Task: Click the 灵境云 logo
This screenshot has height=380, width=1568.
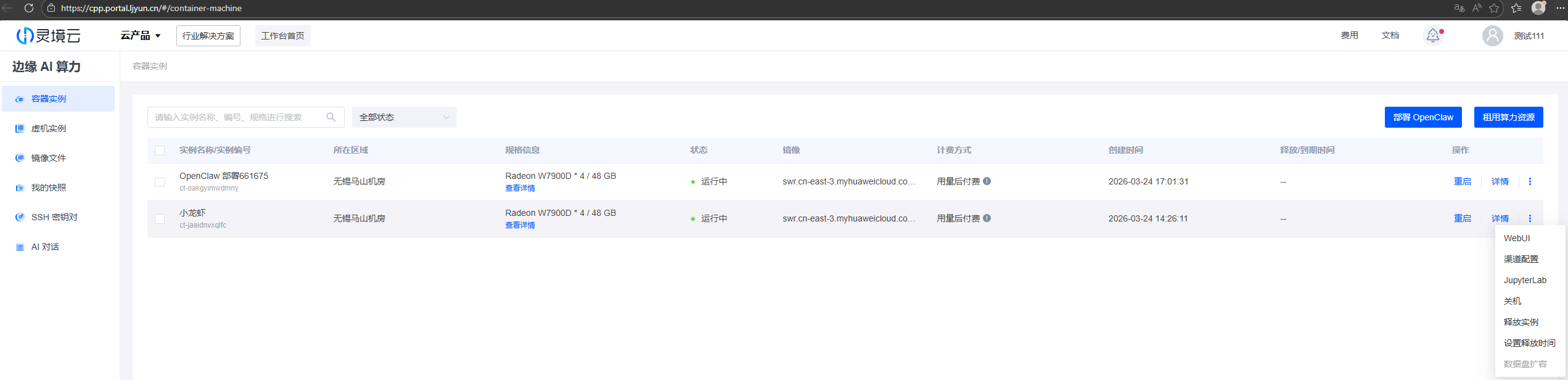Action: (x=48, y=36)
